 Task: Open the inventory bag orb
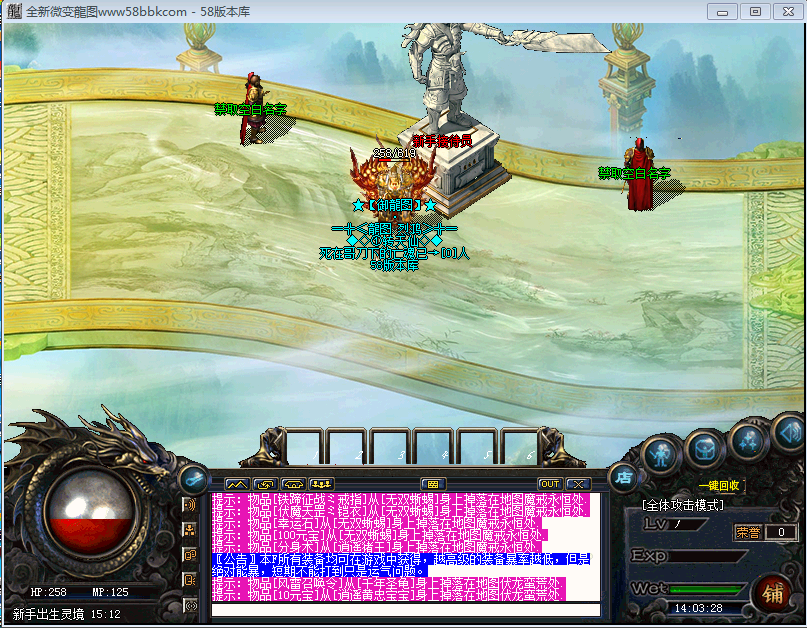tap(705, 448)
